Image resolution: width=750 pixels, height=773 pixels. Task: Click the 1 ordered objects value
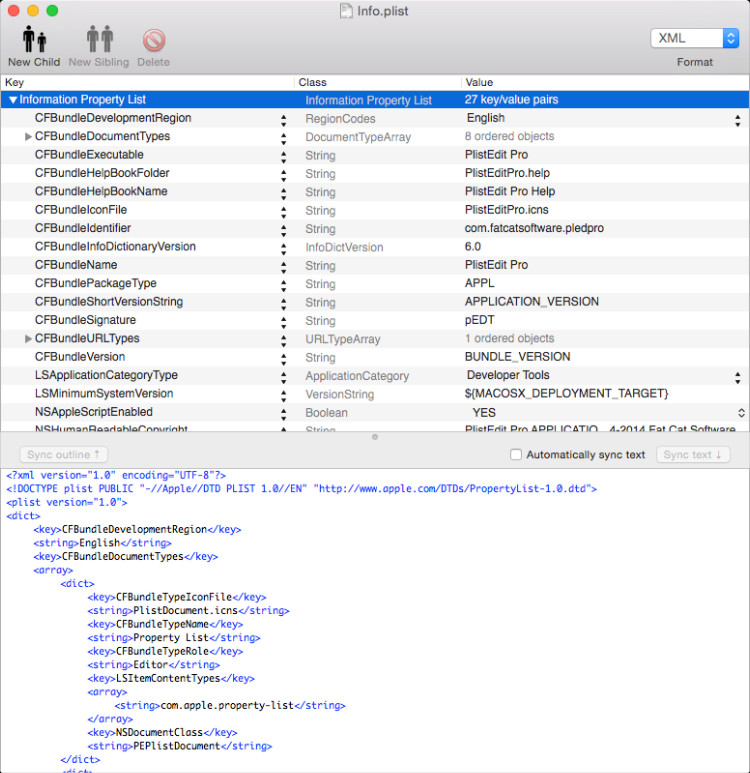pos(509,339)
